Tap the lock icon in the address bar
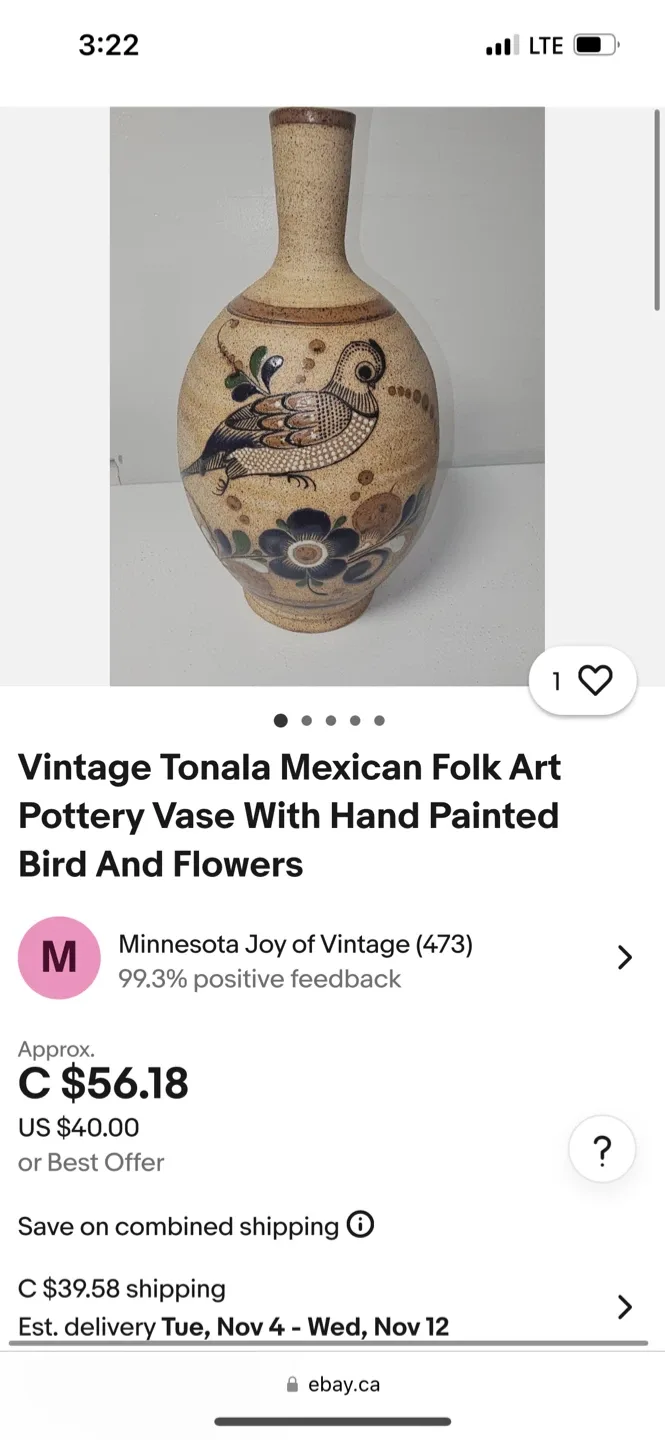Image resolution: width=665 pixels, height=1440 pixels. (x=290, y=1383)
